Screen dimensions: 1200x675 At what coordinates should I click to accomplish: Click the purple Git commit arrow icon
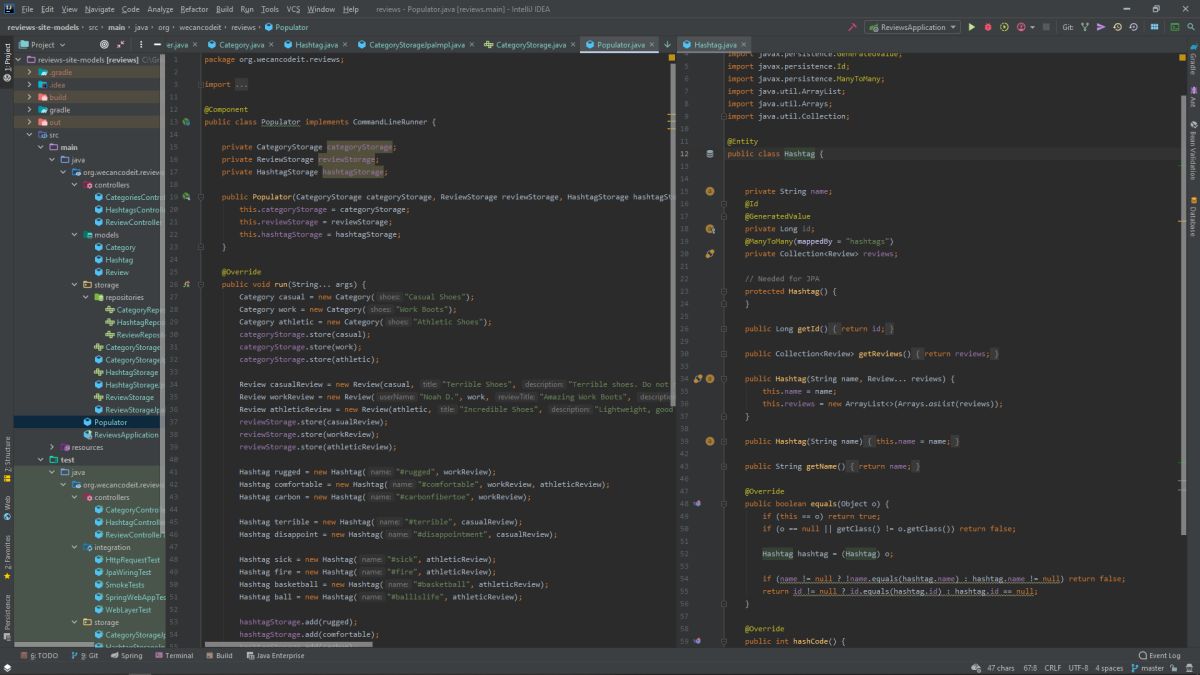(1101, 28)
